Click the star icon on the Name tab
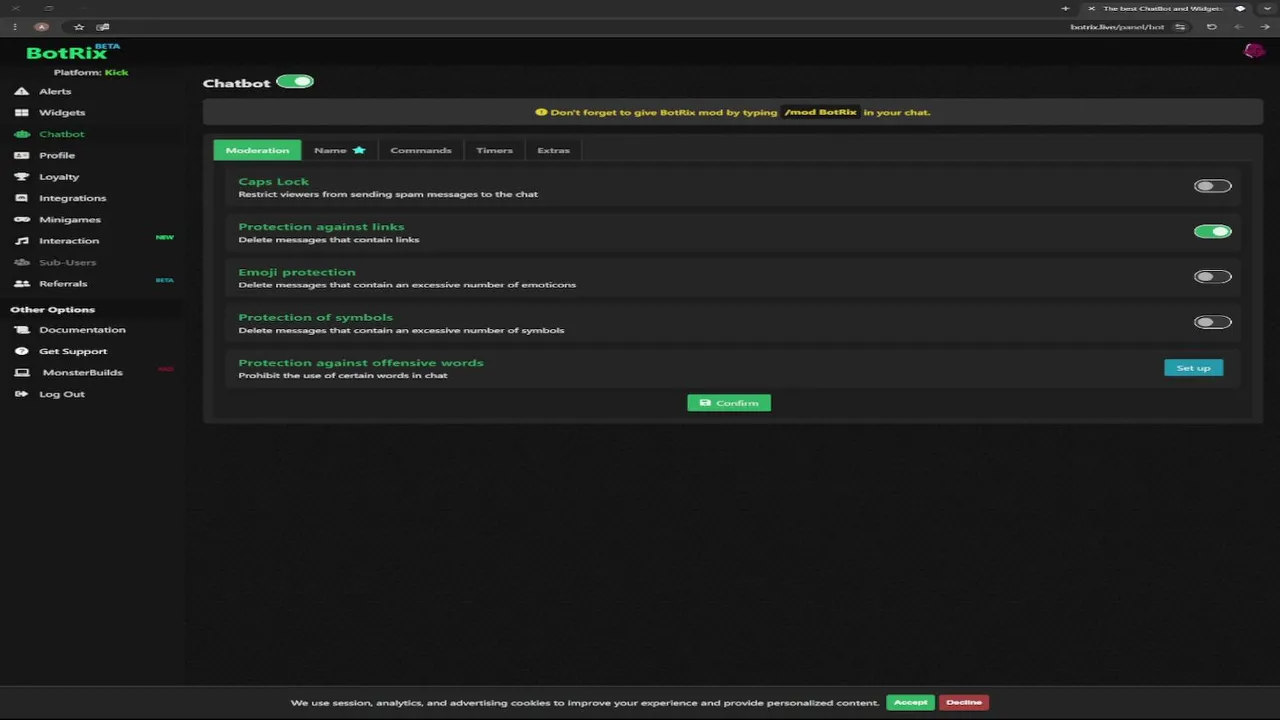The height and width of the screenshot is (720, 1280). click(x=359, y=150)
